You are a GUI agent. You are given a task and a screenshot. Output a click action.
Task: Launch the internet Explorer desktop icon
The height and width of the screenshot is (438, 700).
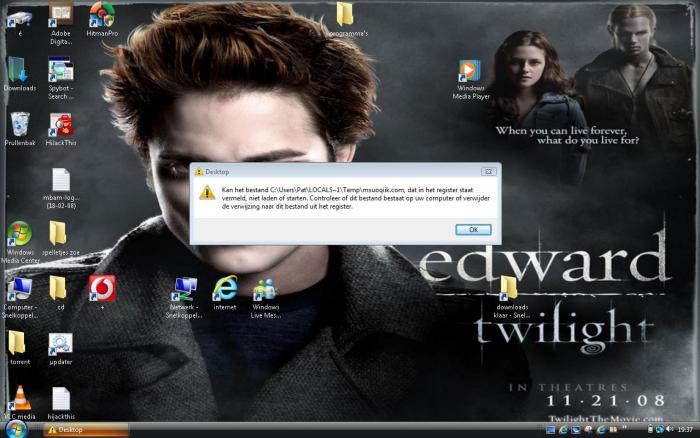coord(225,293)
